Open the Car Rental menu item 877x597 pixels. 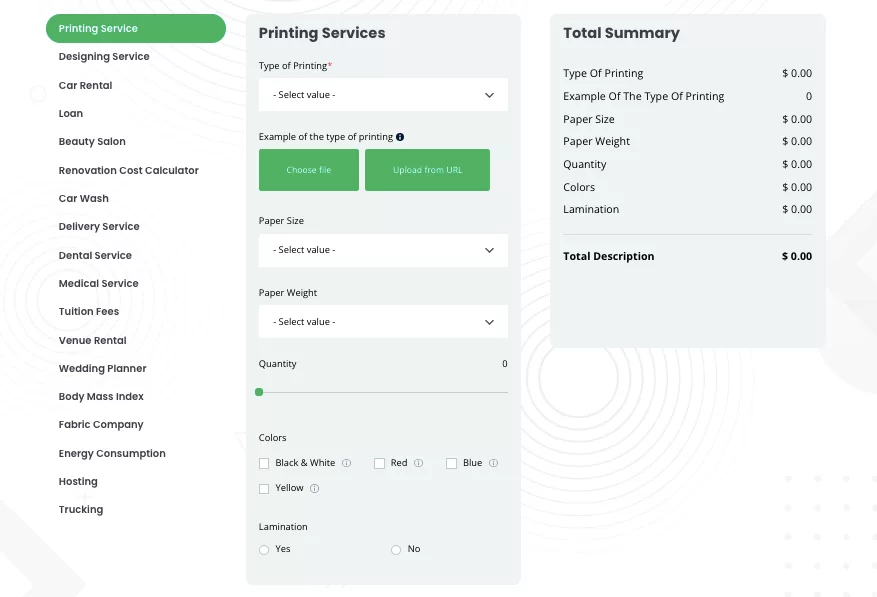[x=85, y=85]
